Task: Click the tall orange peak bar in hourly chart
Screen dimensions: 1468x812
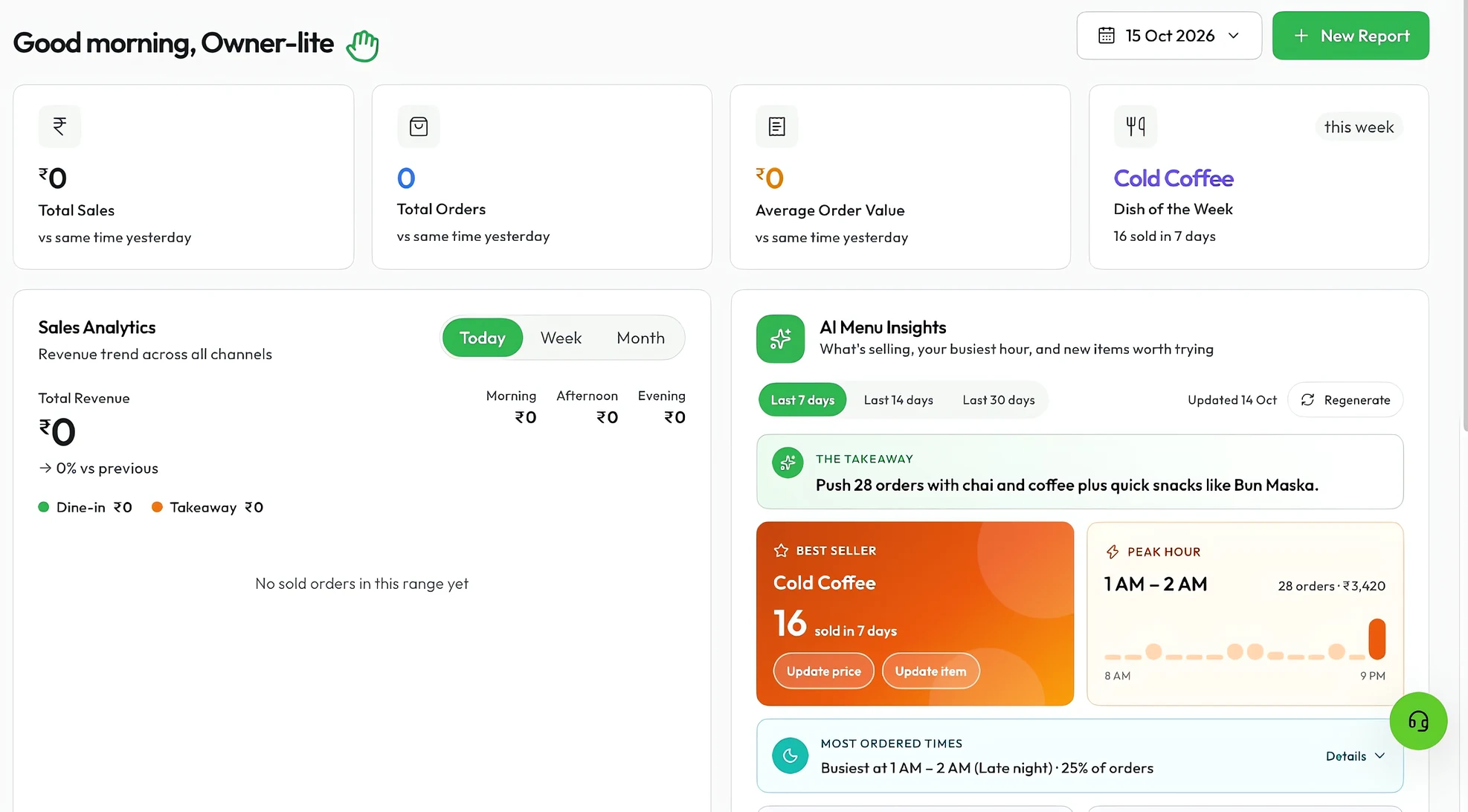Action: point(1377,639)
